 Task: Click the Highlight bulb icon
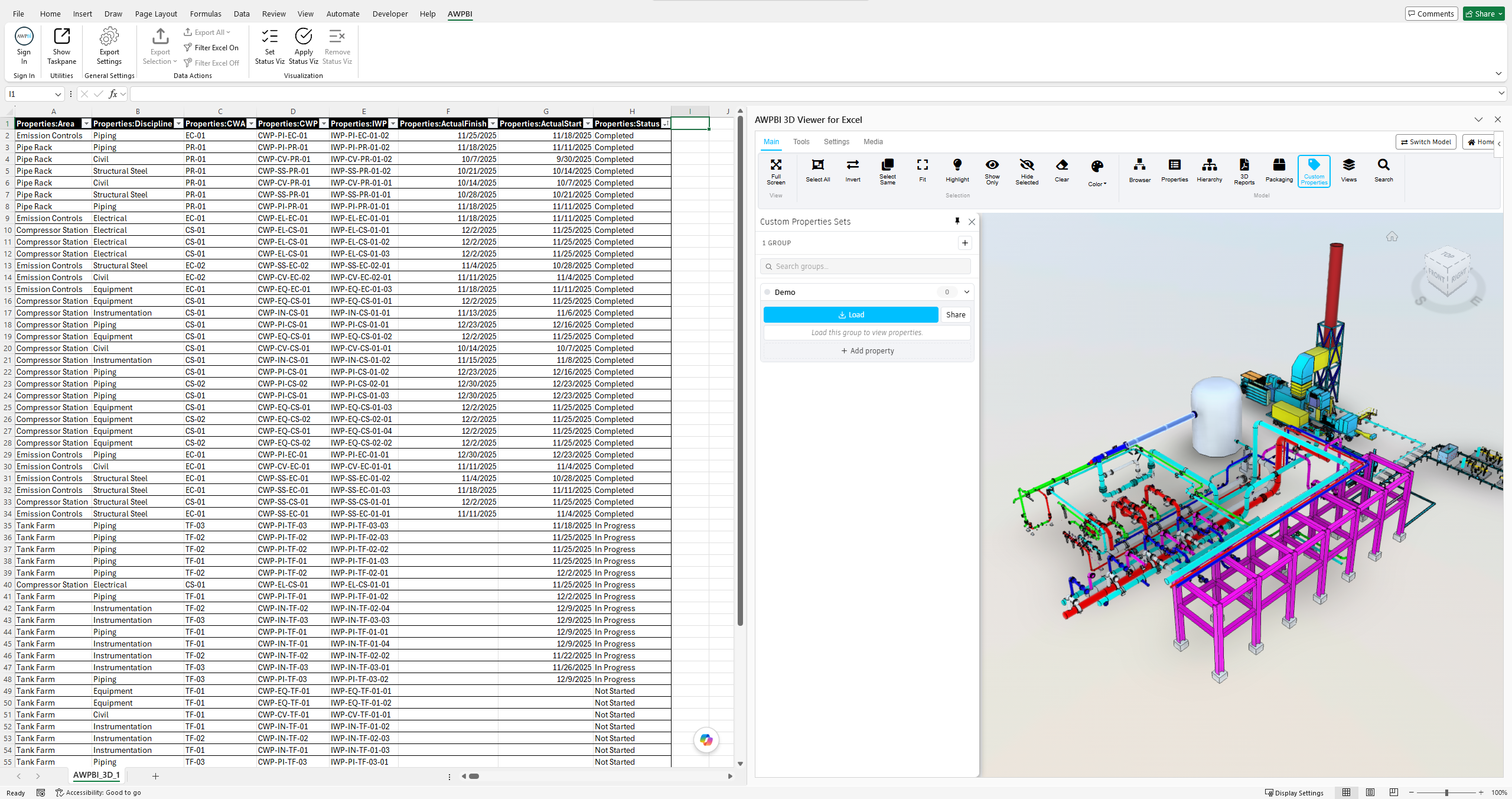[x=957, y=165]
